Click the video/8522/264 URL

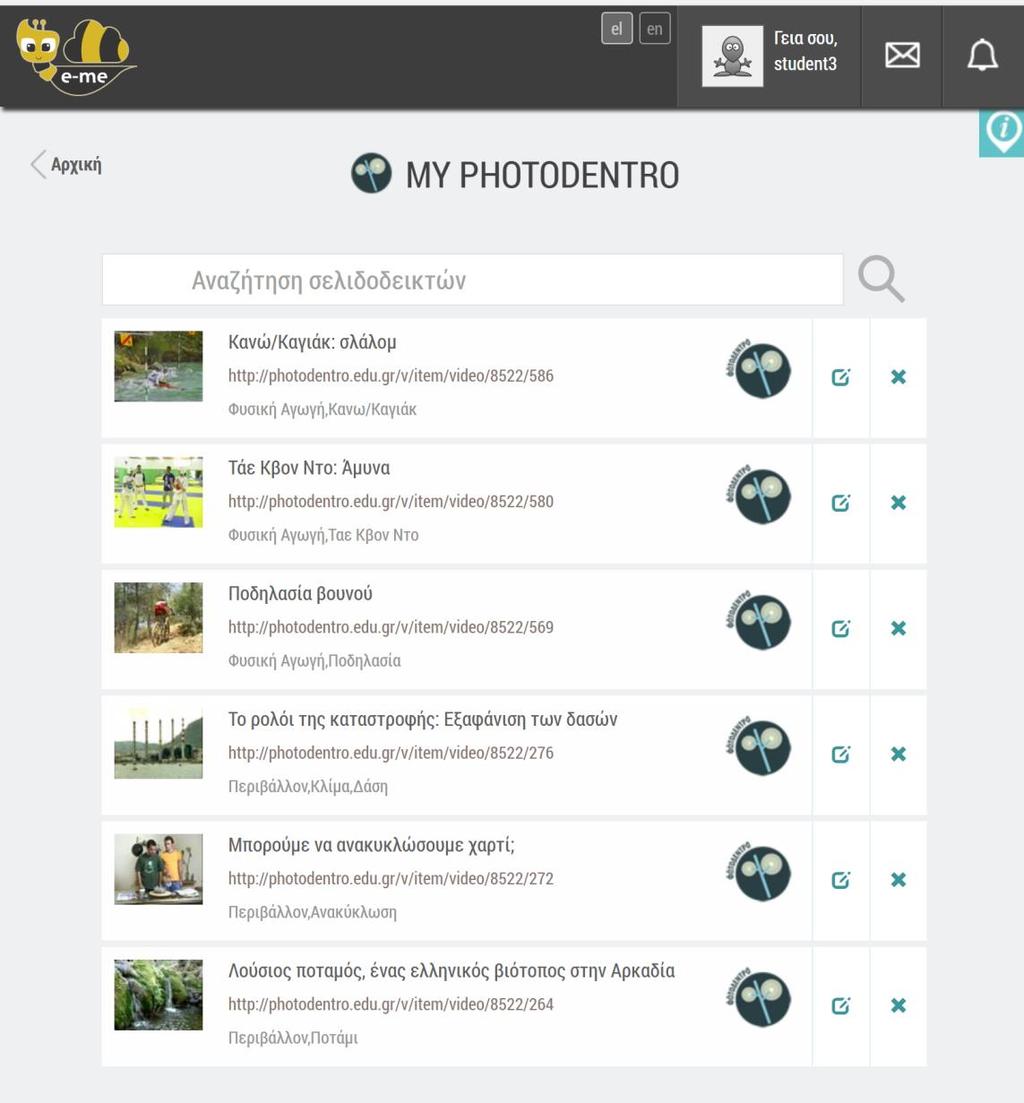[391, 1004]
